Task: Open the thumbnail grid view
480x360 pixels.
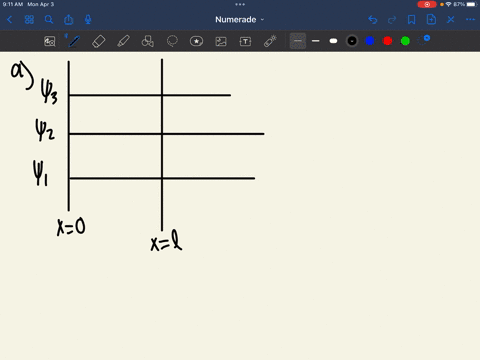Action: [29, 20]
